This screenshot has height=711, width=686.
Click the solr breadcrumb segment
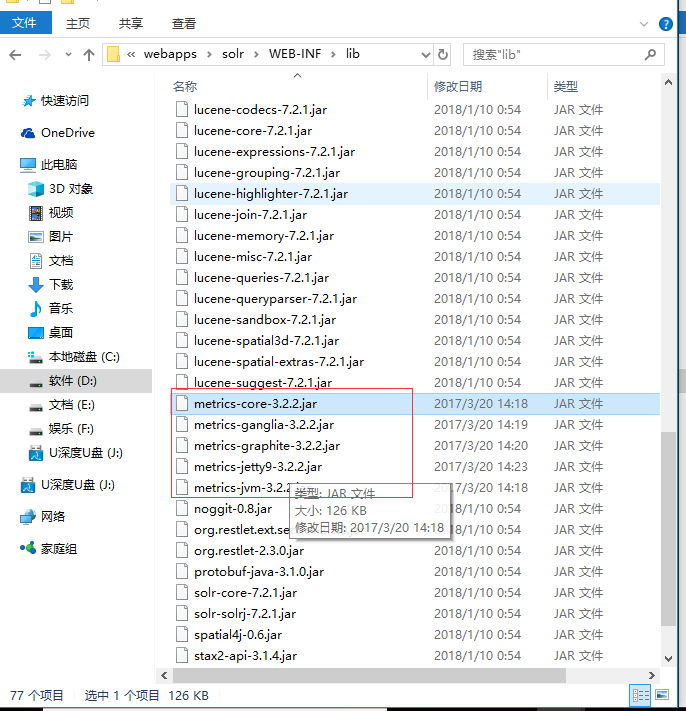[233, 54]
